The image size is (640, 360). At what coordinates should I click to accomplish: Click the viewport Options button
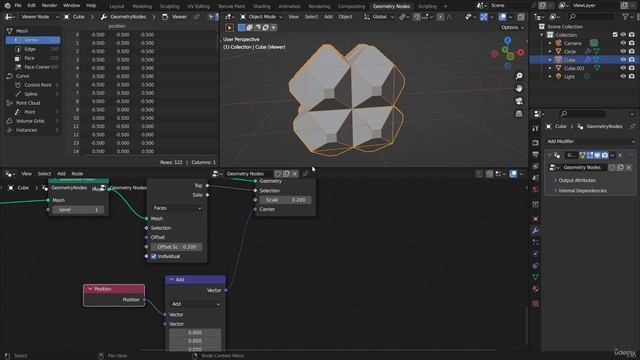pos(512,27)
